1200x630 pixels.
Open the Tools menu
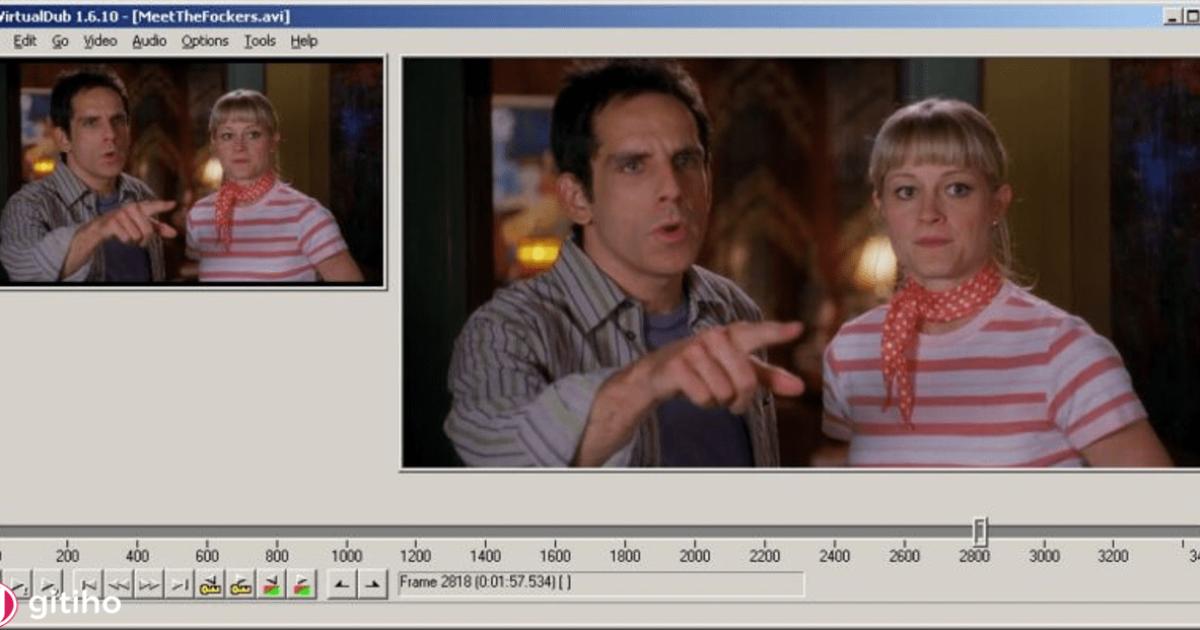pyautogui.click(x=260, y=41)
